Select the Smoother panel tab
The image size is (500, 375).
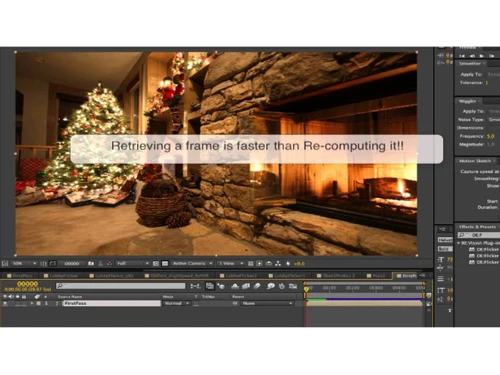tap(470, 63)
